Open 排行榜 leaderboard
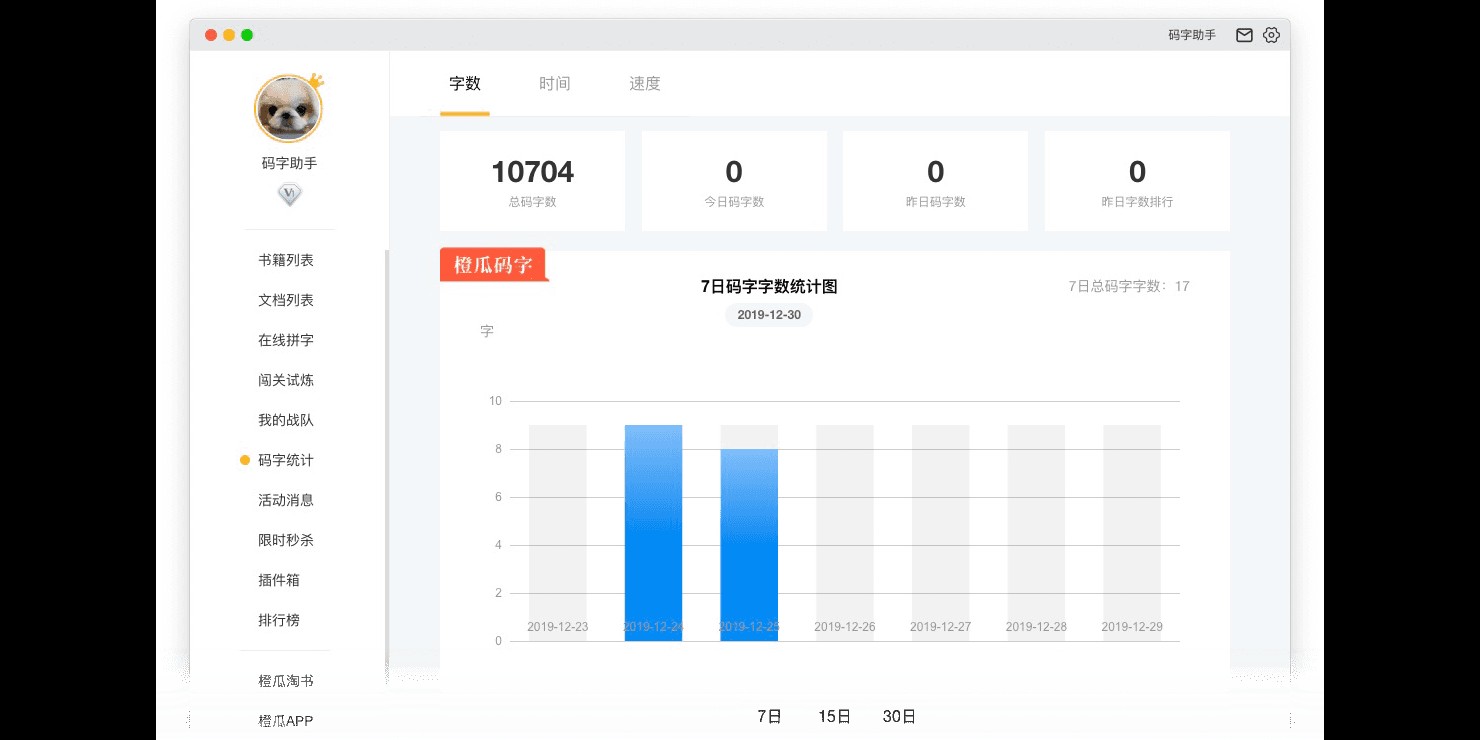1480x740 pixels. (279, 620)
